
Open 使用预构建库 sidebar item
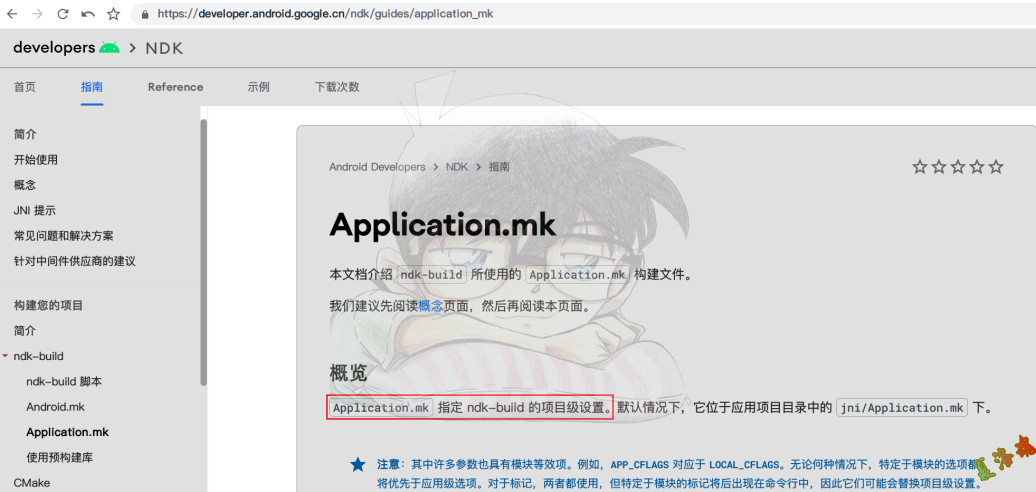click(x=59, y=458)
